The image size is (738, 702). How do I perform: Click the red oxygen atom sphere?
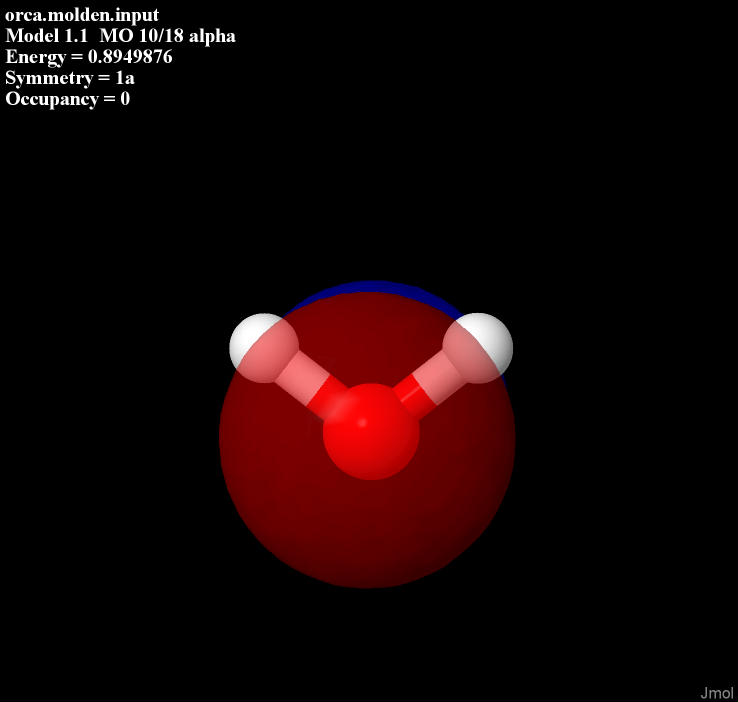coord(371,431)
